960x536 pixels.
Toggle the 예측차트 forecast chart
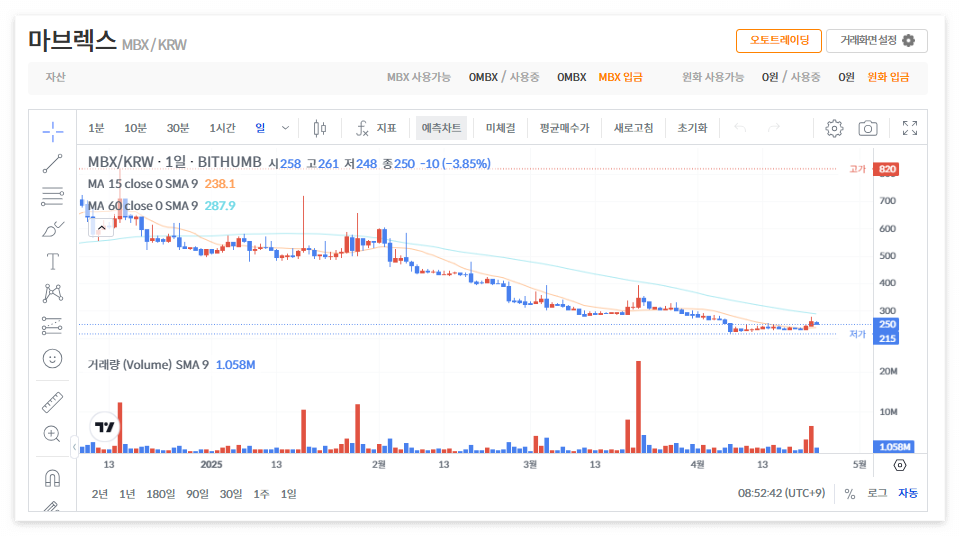(441, 128)
